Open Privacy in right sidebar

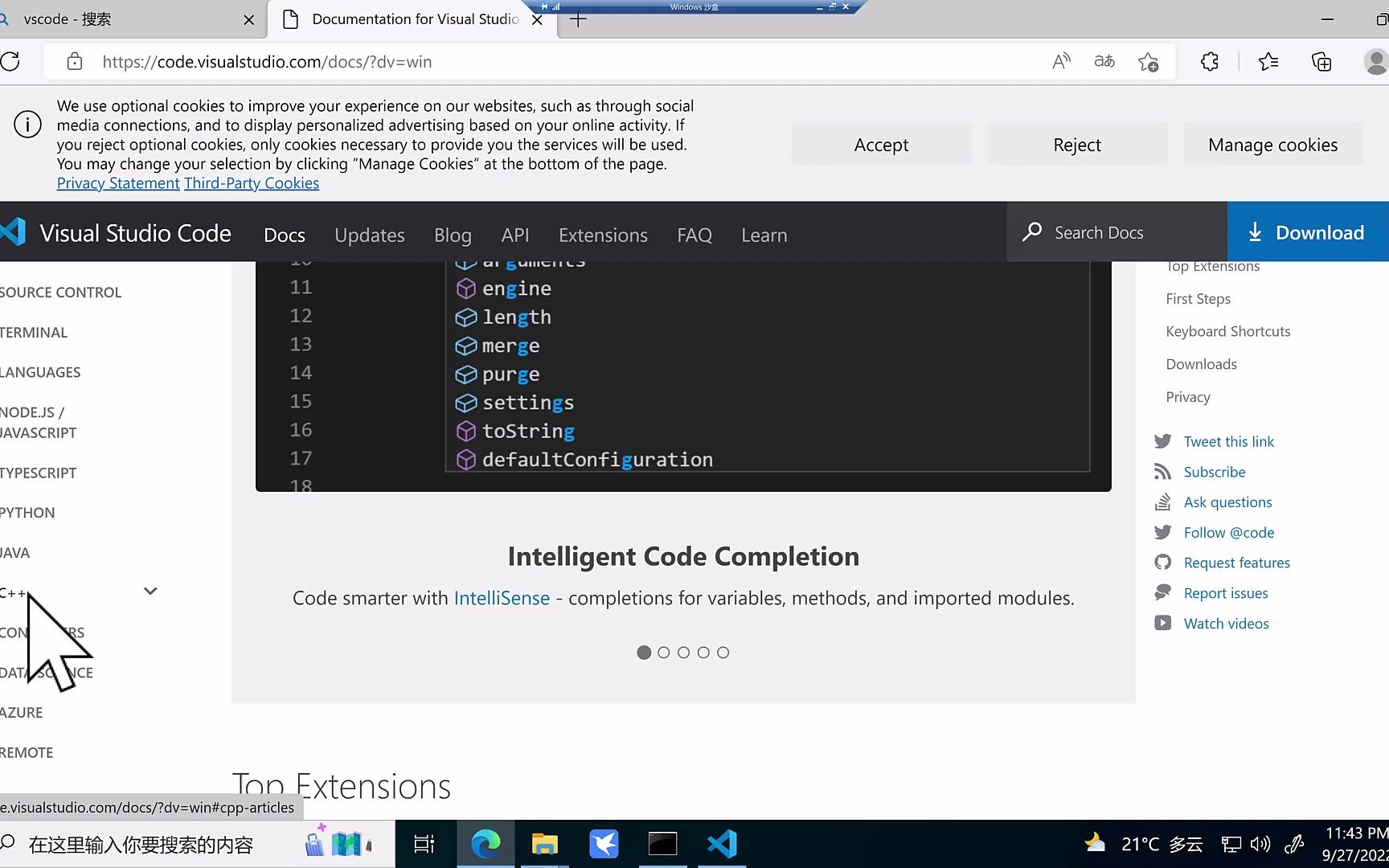click(x=1188, y=397)
